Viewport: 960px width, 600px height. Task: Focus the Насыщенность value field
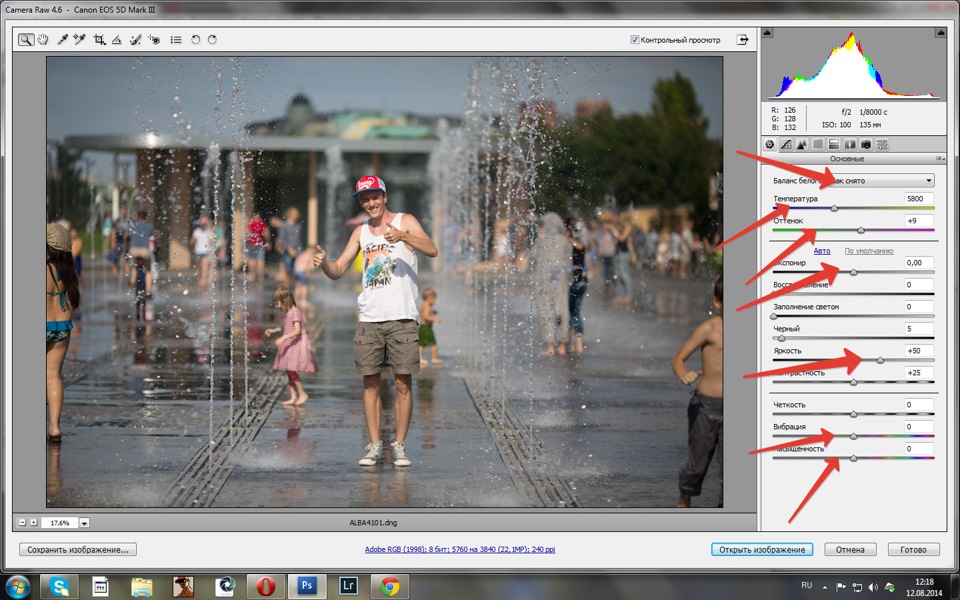tap(919, 448)
